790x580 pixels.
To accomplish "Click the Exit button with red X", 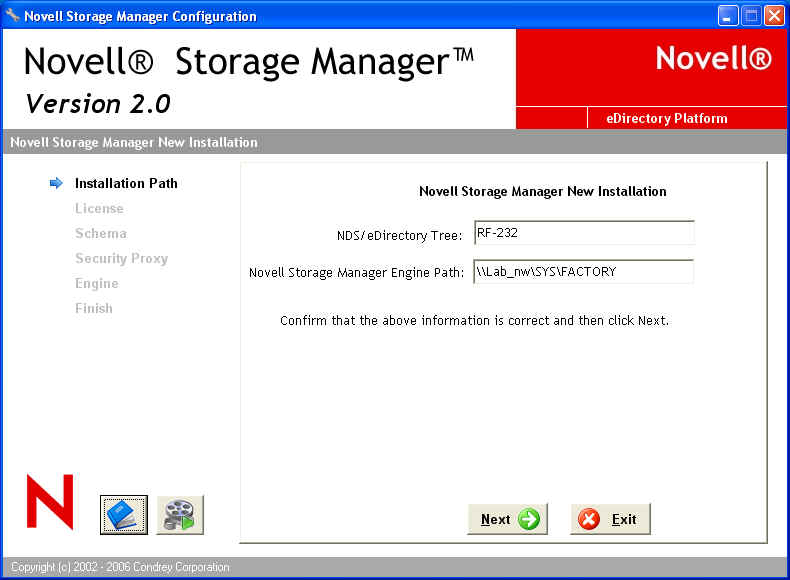I will (x=610, y=519).
